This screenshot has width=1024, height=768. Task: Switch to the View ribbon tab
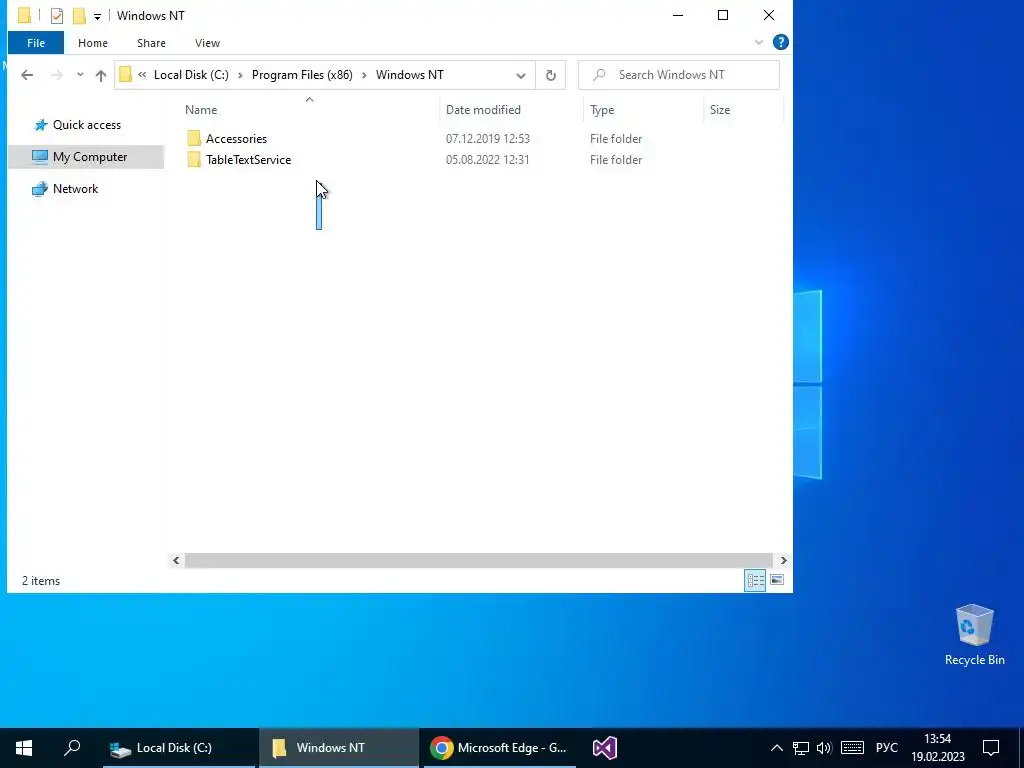(x=207, y=43)
